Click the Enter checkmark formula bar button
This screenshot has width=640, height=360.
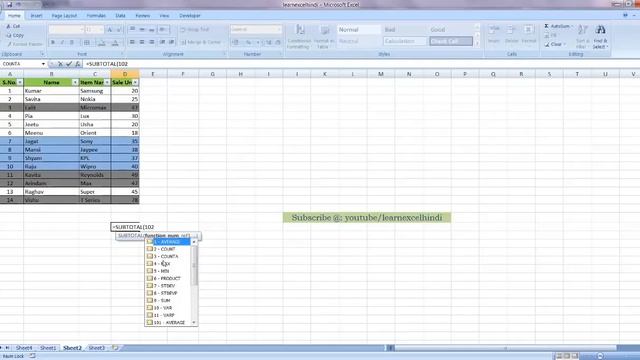(69, 64)
